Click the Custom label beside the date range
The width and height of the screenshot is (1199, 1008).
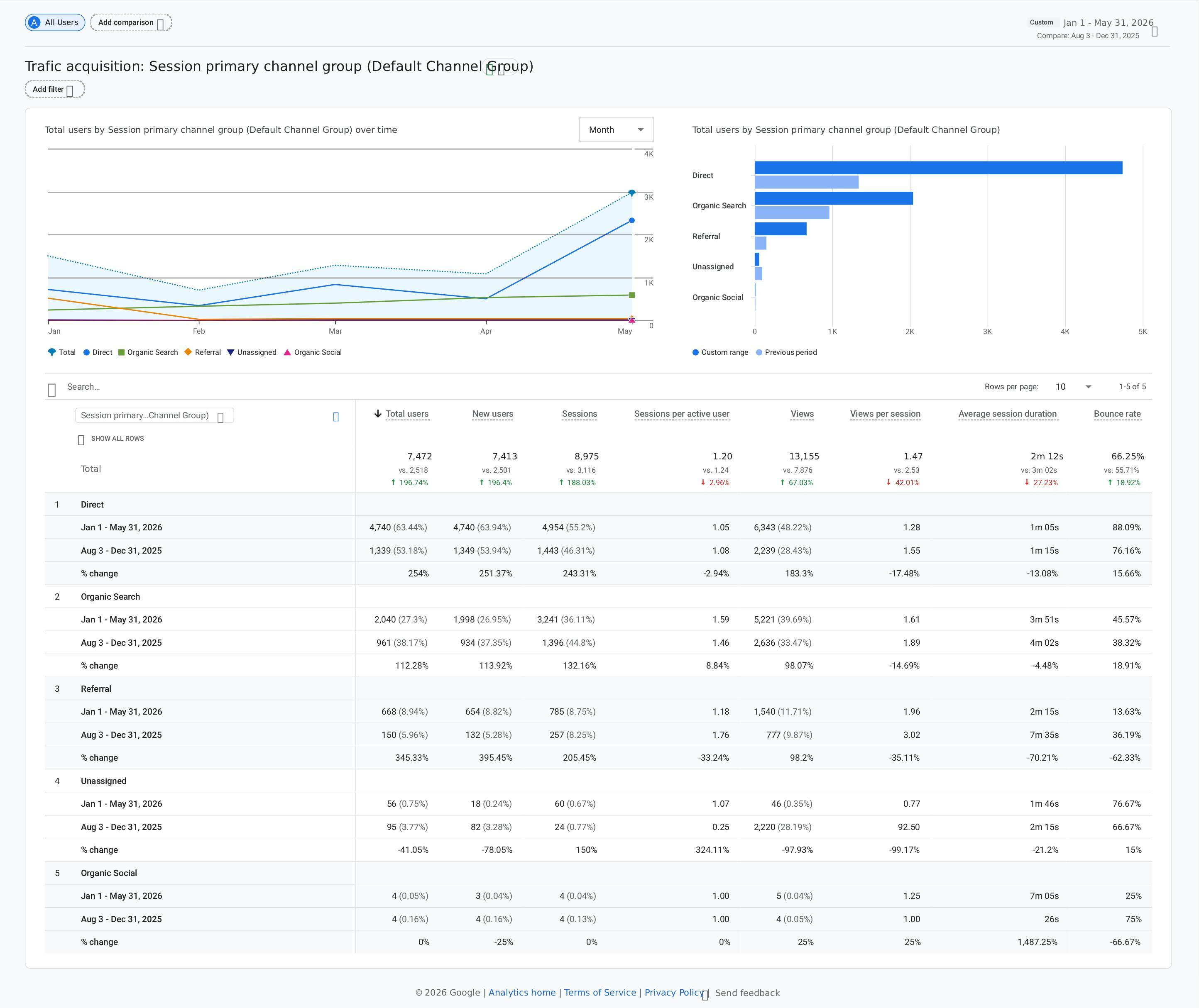coord(1041,22)
